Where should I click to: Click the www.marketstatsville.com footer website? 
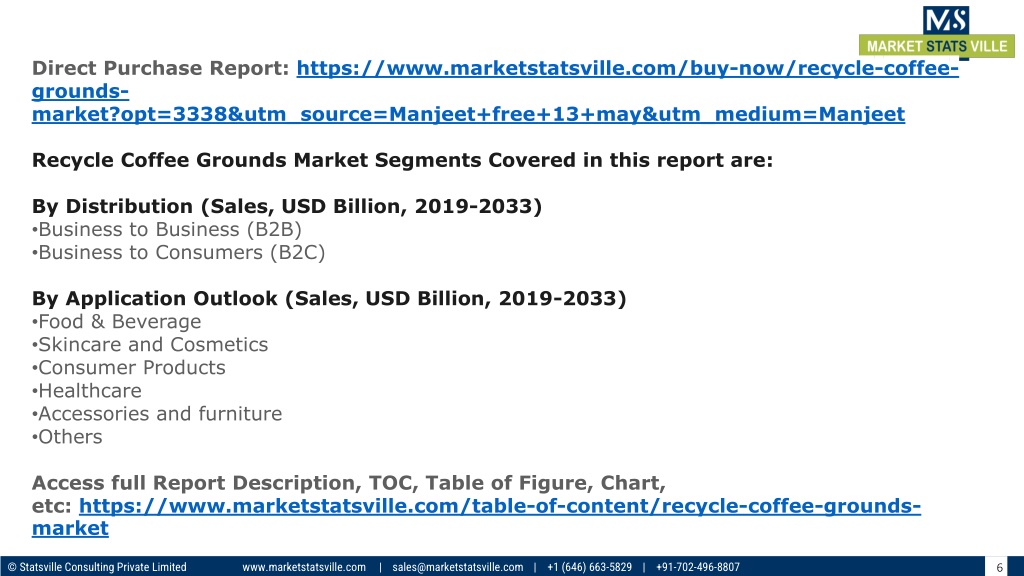point(304,567)
